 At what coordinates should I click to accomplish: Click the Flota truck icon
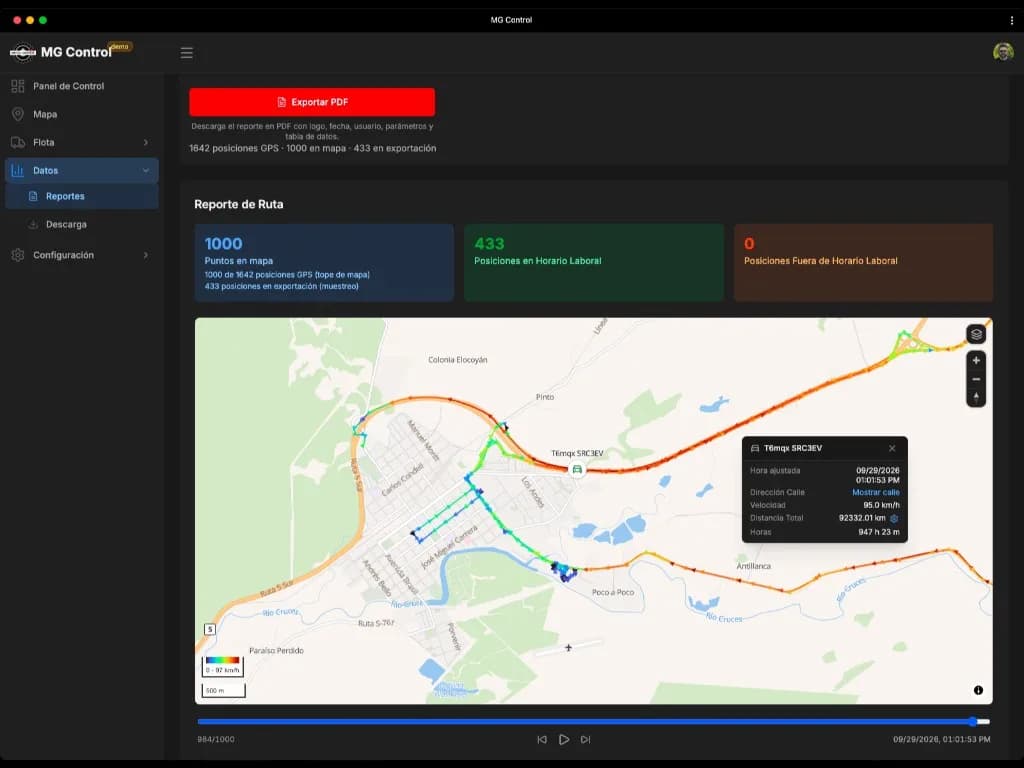tap(18, 142)
